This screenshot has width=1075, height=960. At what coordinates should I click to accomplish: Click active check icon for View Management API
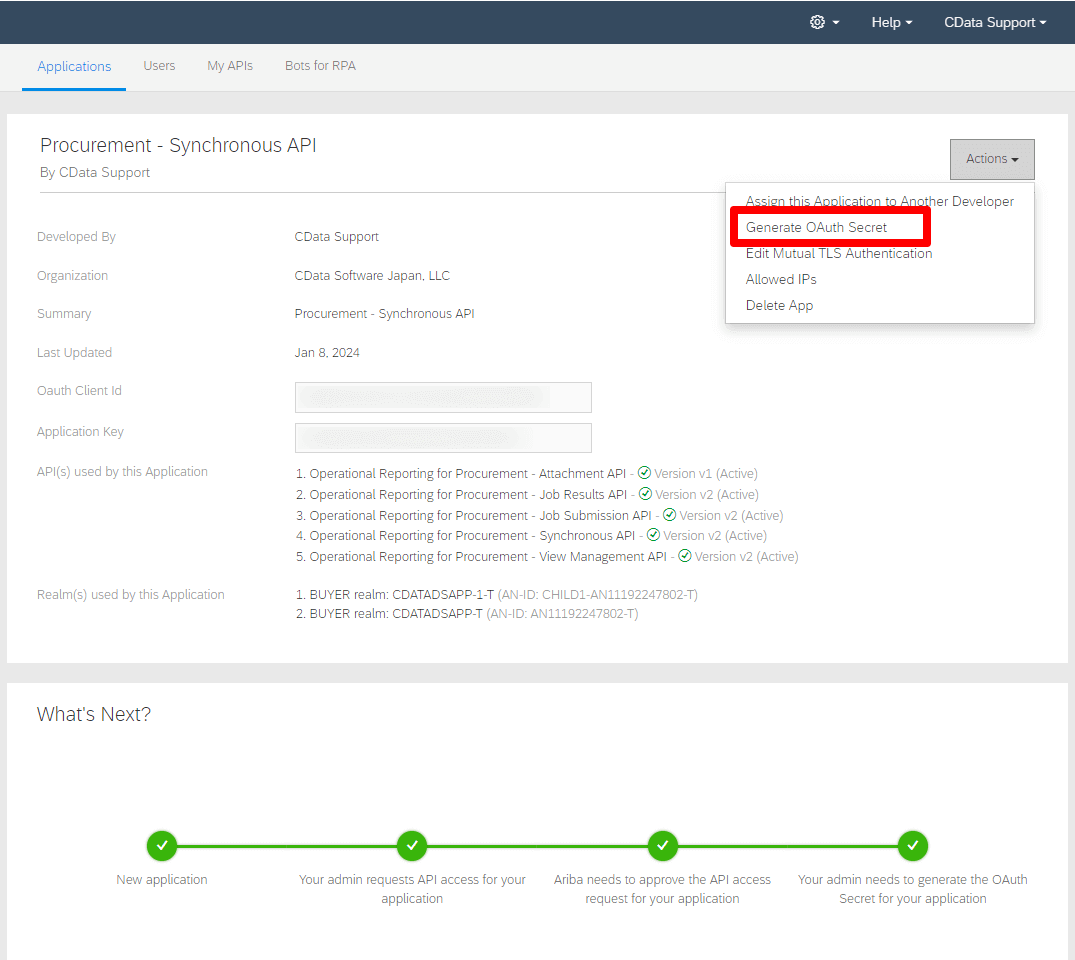click(x=684, y=556)
